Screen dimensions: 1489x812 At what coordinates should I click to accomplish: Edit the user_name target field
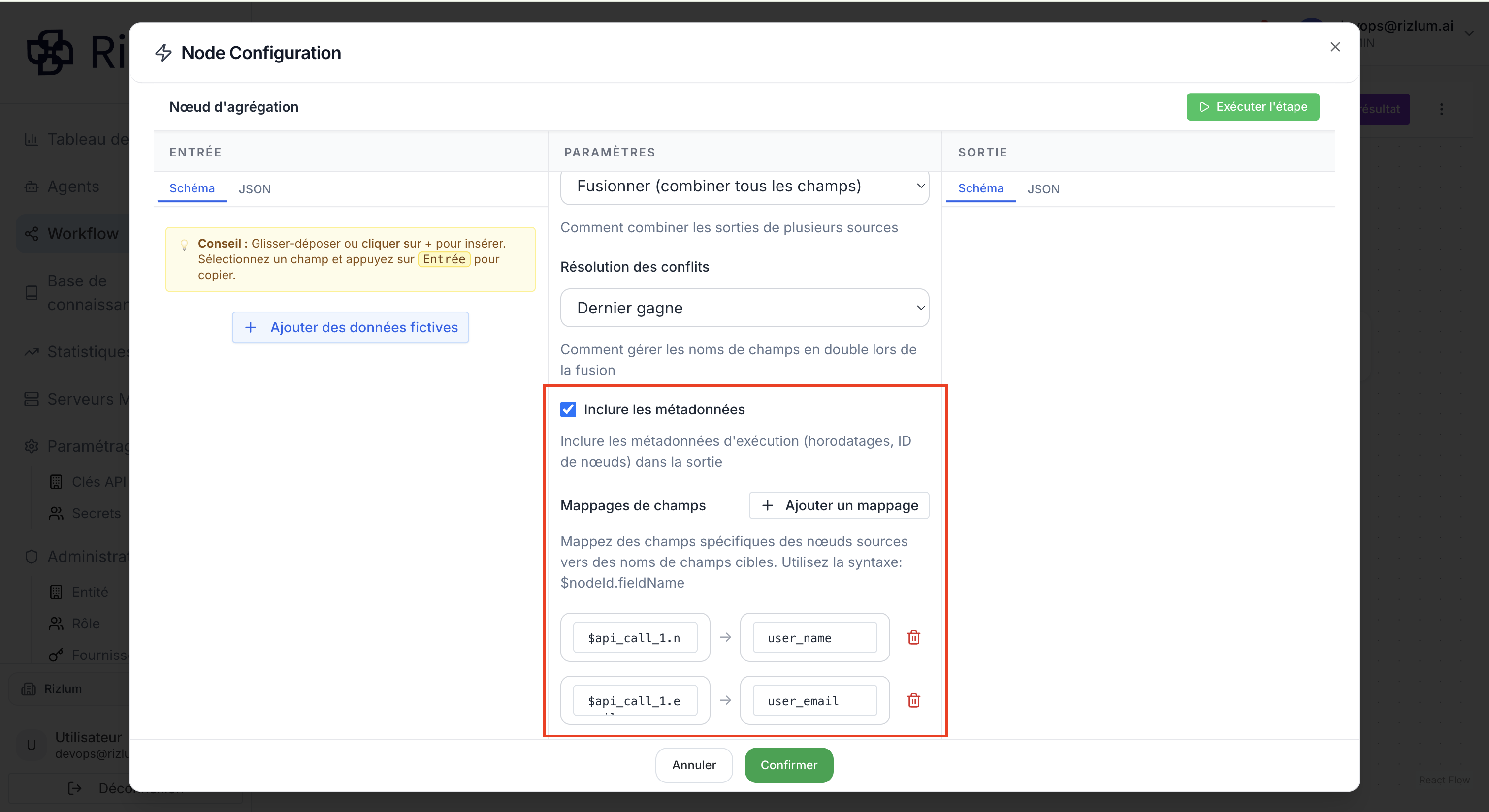tap(814, 638)
